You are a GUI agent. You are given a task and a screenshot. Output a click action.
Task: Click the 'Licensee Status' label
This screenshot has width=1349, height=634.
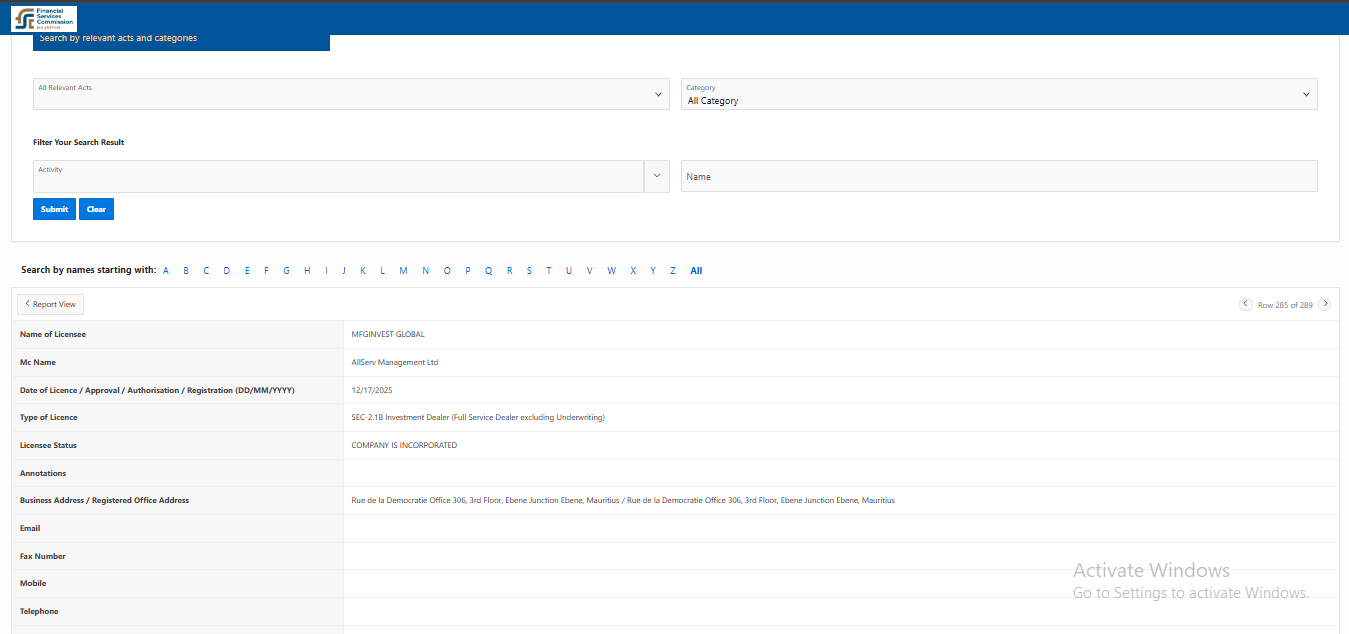pos(48,445)
